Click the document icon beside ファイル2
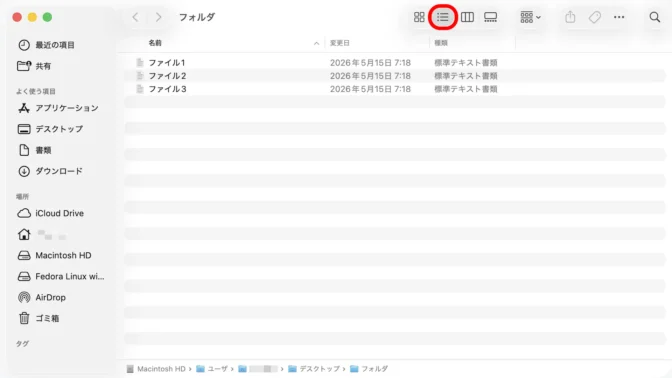This screenshot has width=672, height=378. coord(140,76)
